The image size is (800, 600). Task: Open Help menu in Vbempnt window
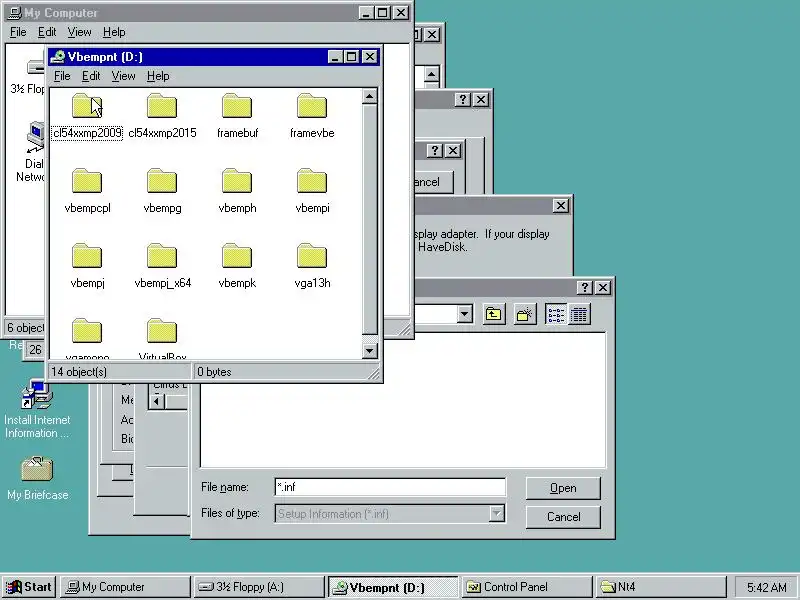[158, 76]
